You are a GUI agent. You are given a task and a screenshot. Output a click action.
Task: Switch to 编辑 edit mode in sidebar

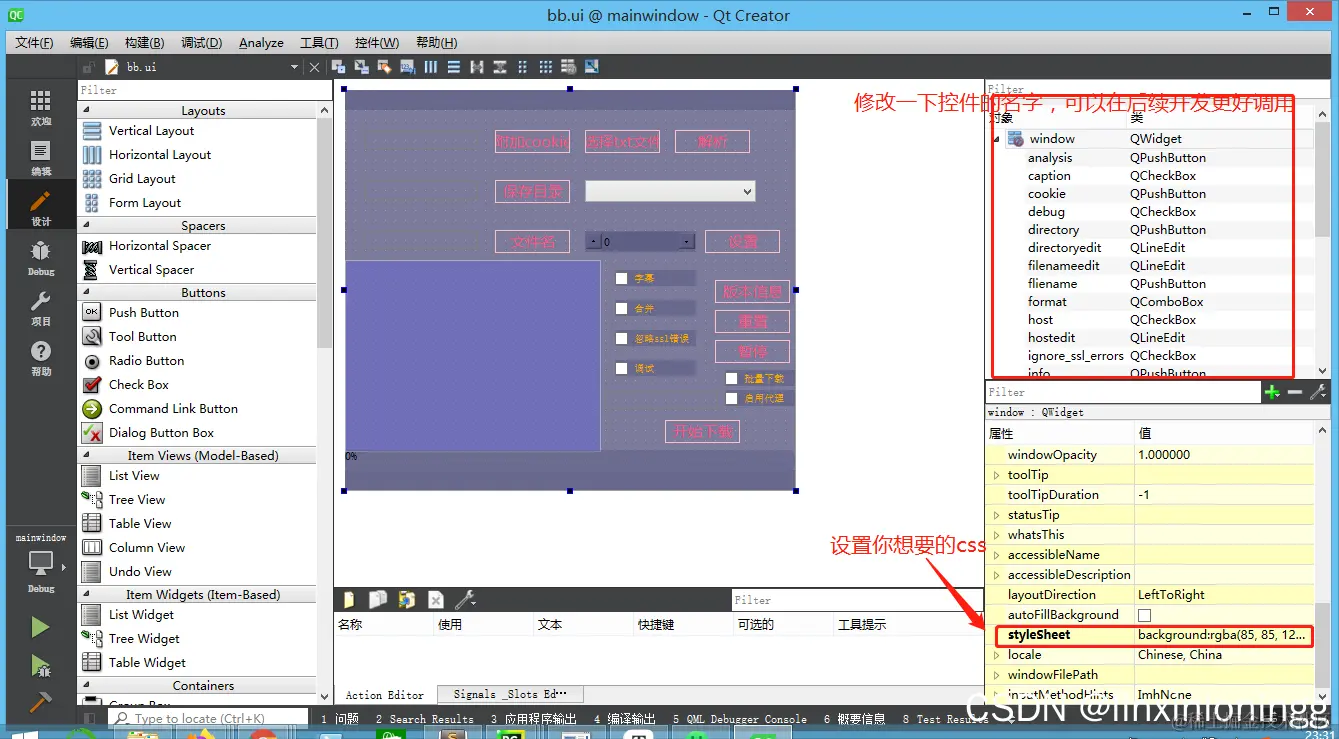[40, 157]
